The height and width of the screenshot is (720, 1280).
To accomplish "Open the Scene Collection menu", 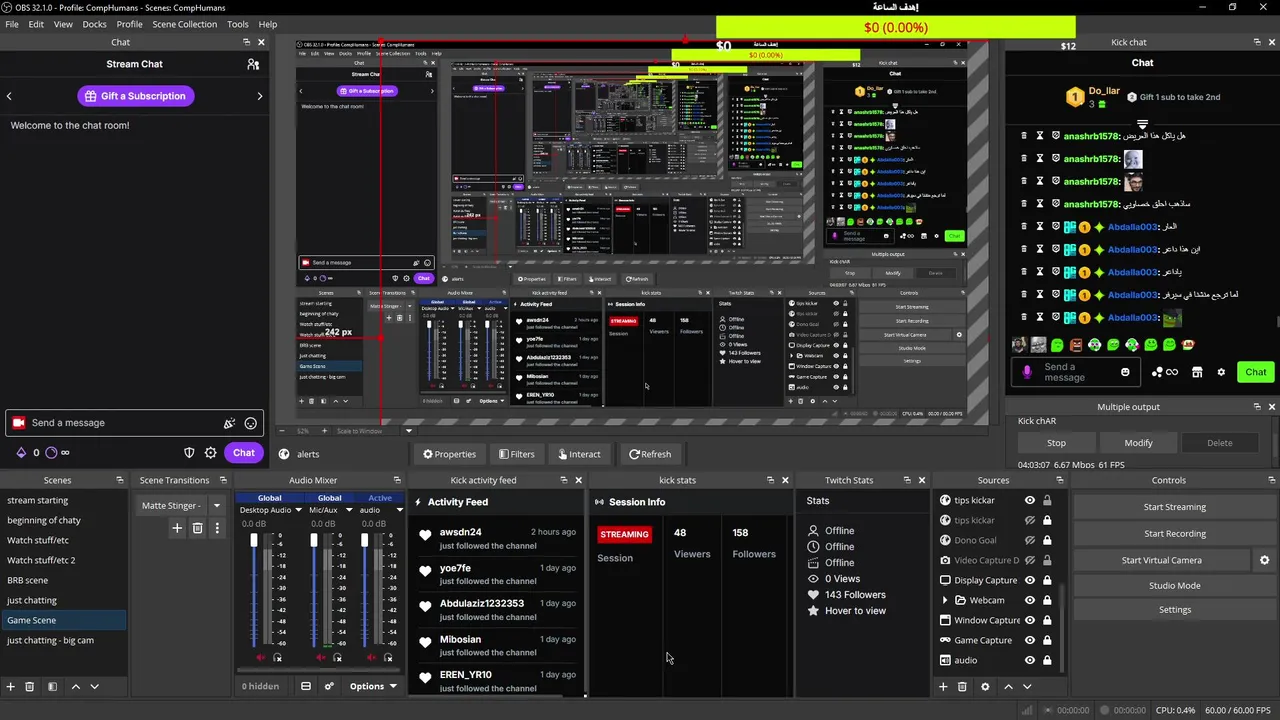I will tap(184, 24).
